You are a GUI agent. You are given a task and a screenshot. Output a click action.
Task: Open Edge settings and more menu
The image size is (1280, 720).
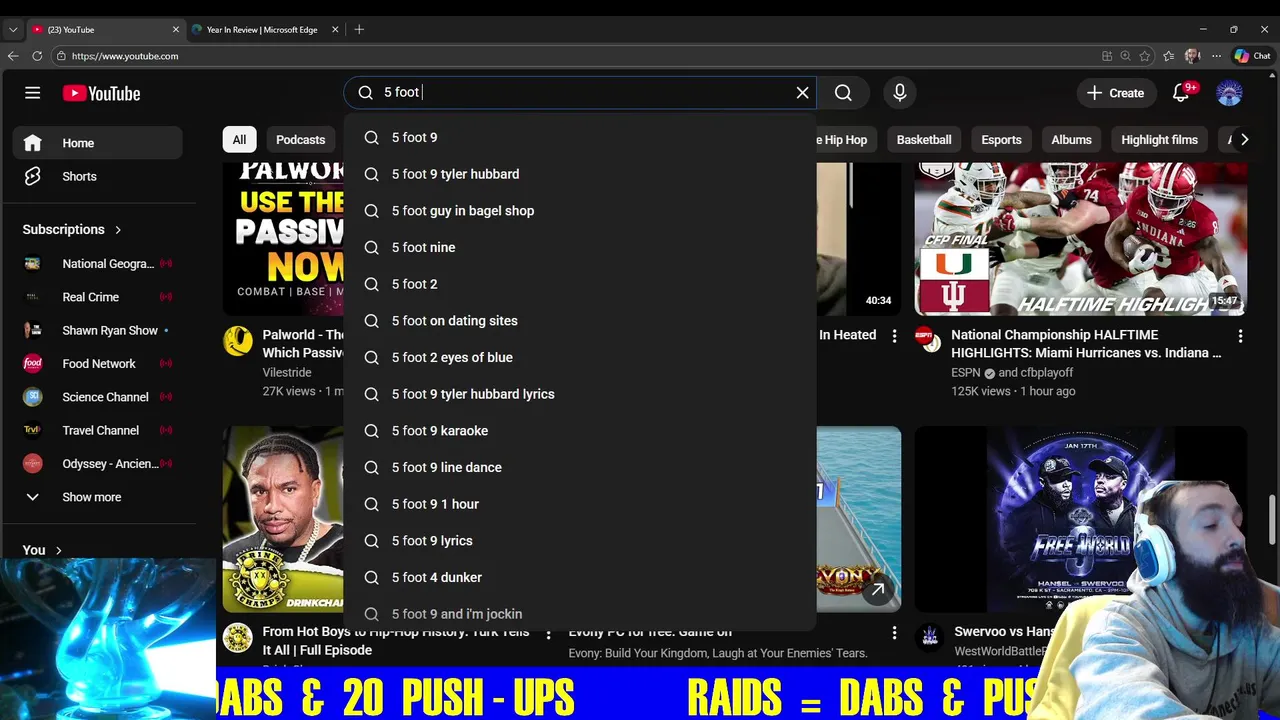click(x=1216, y=56)
